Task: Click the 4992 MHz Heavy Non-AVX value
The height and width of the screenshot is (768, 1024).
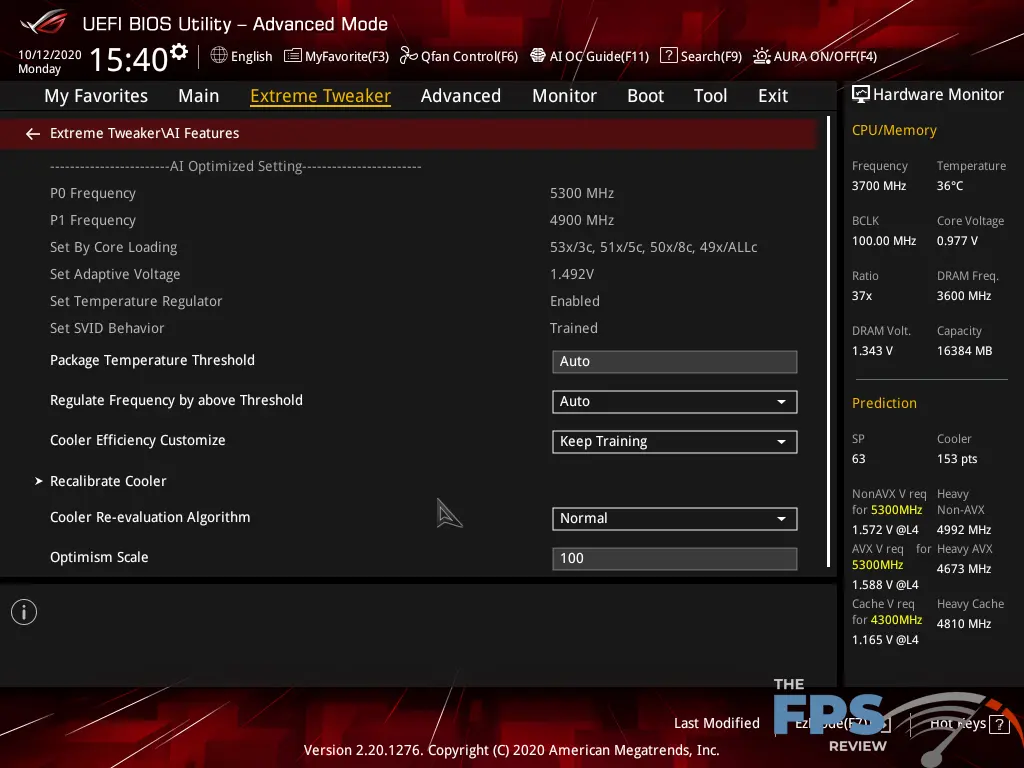Action: 964,530
